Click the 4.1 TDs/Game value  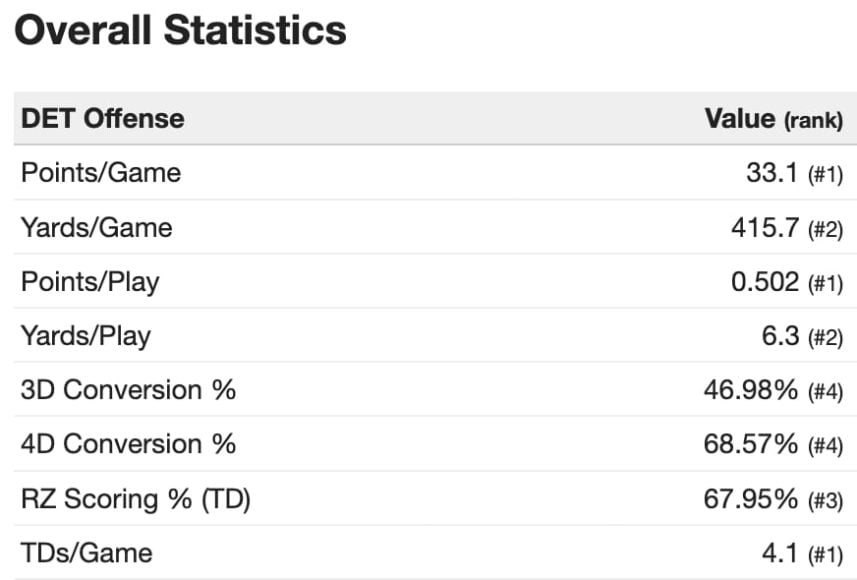(780, 552)
